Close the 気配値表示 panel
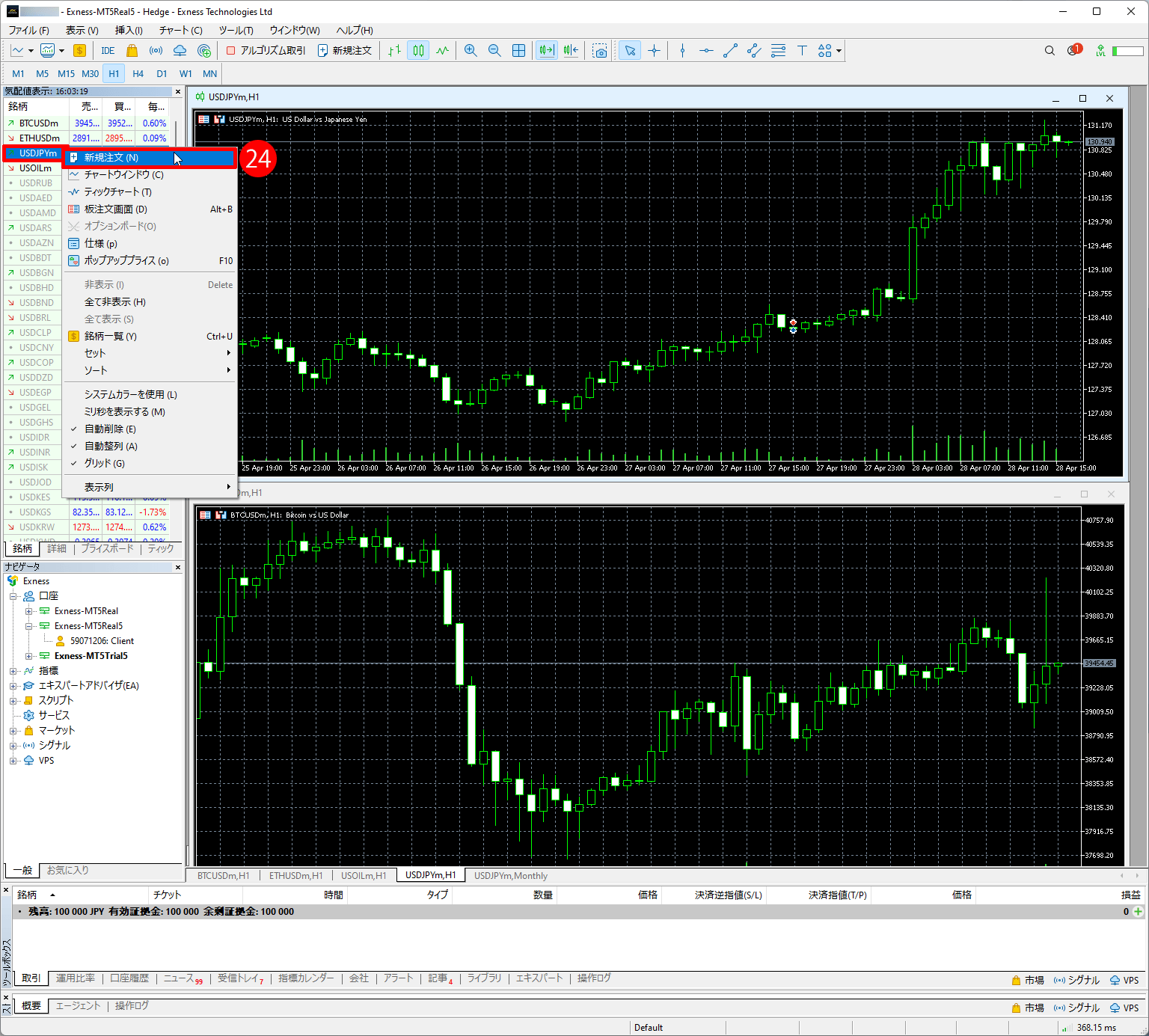1149x1036 pixels. (178, 91)
